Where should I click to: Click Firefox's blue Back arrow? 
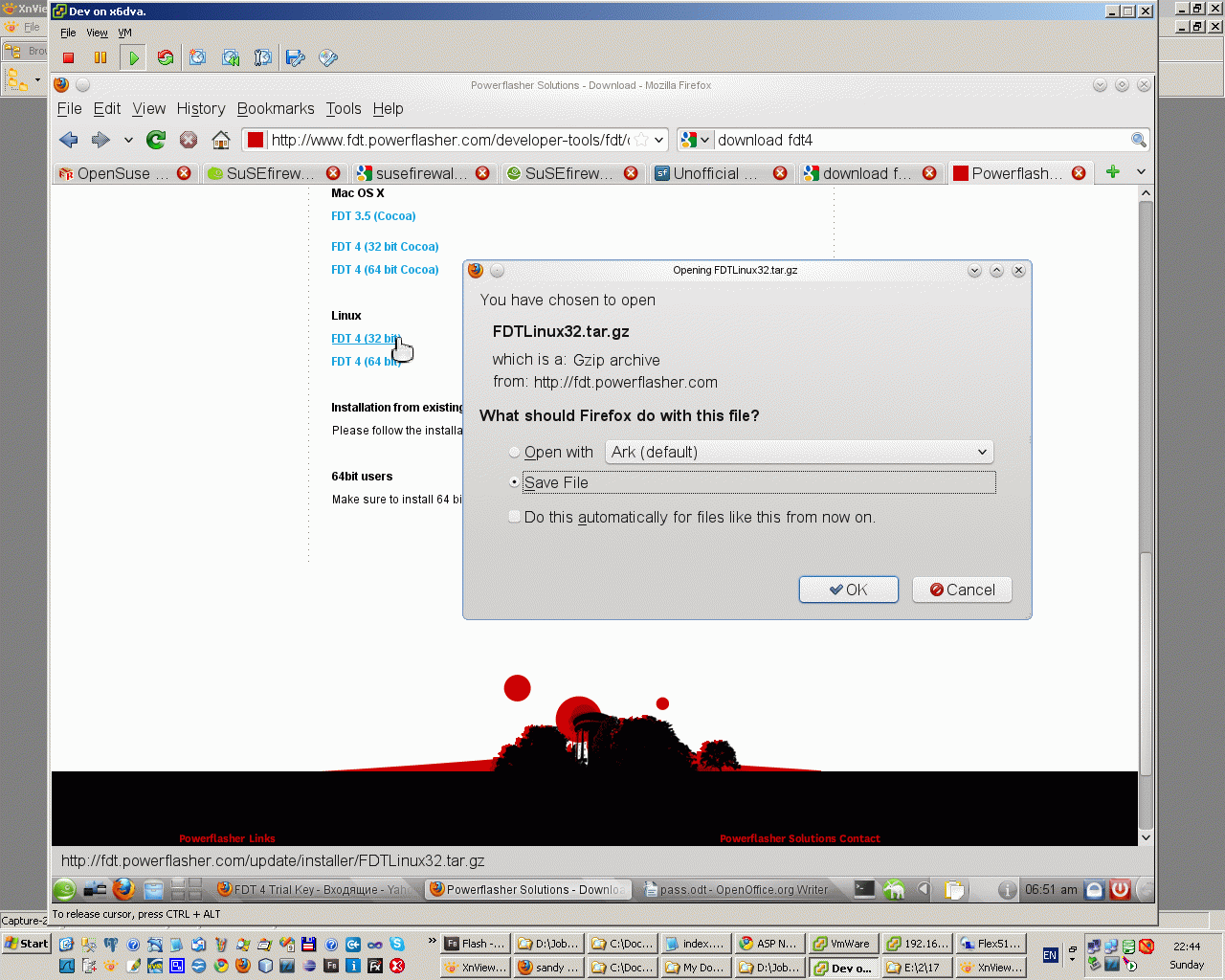coord(69,140)
